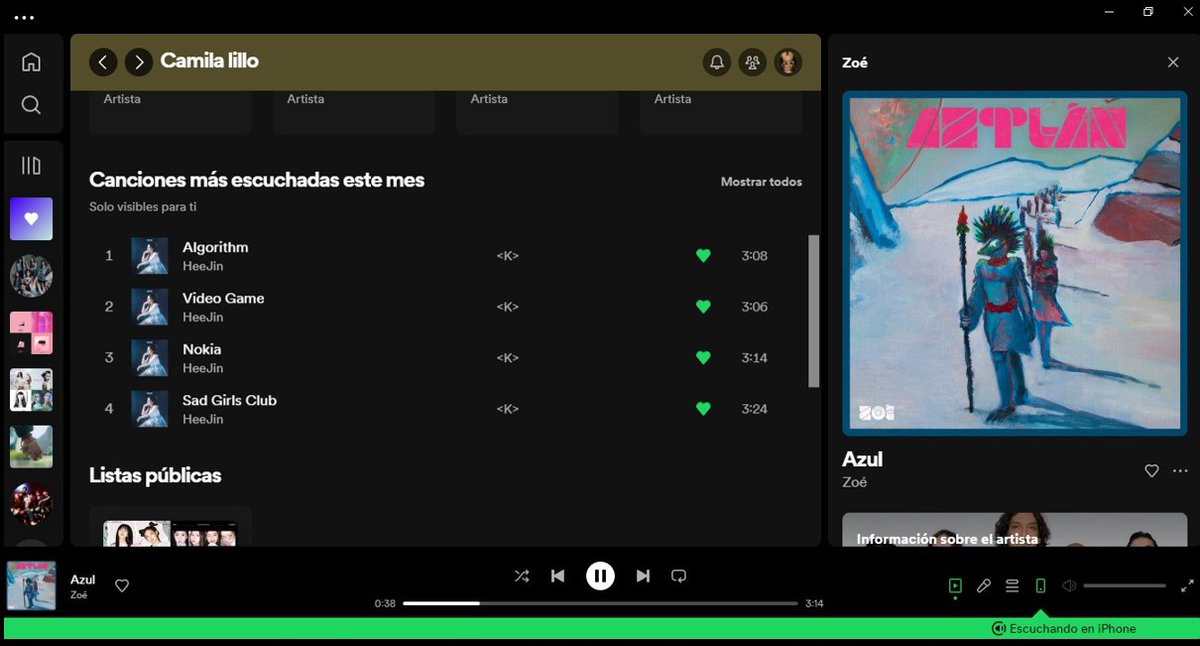This screenshot has width=1200, height=646.
Task: Open more options for Azul in panel
Action: (x=1180, y=471)
